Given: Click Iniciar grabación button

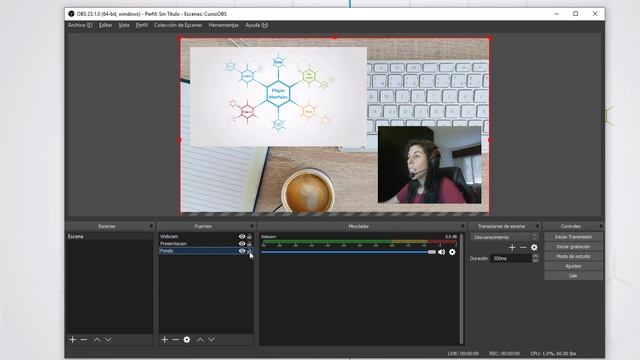Looking at the screenshot, I should 573,247.
